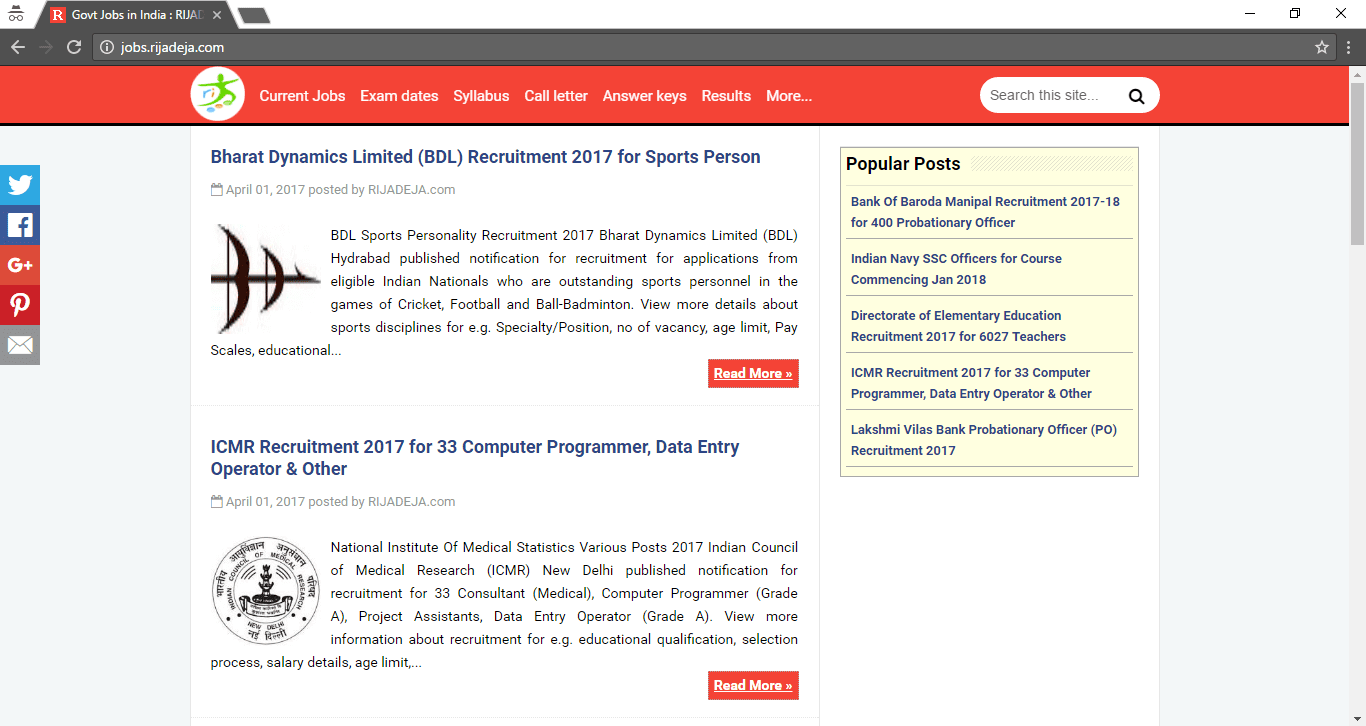Image resolution: width=1366 pixels, height=726 pixels.
Task: Click Read More under ICMR post
Action: [x=753, y=685]
